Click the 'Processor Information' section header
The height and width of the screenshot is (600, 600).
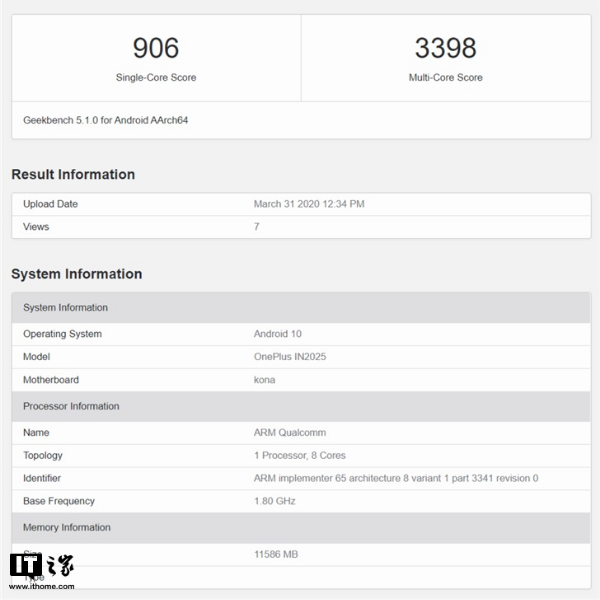301,406
